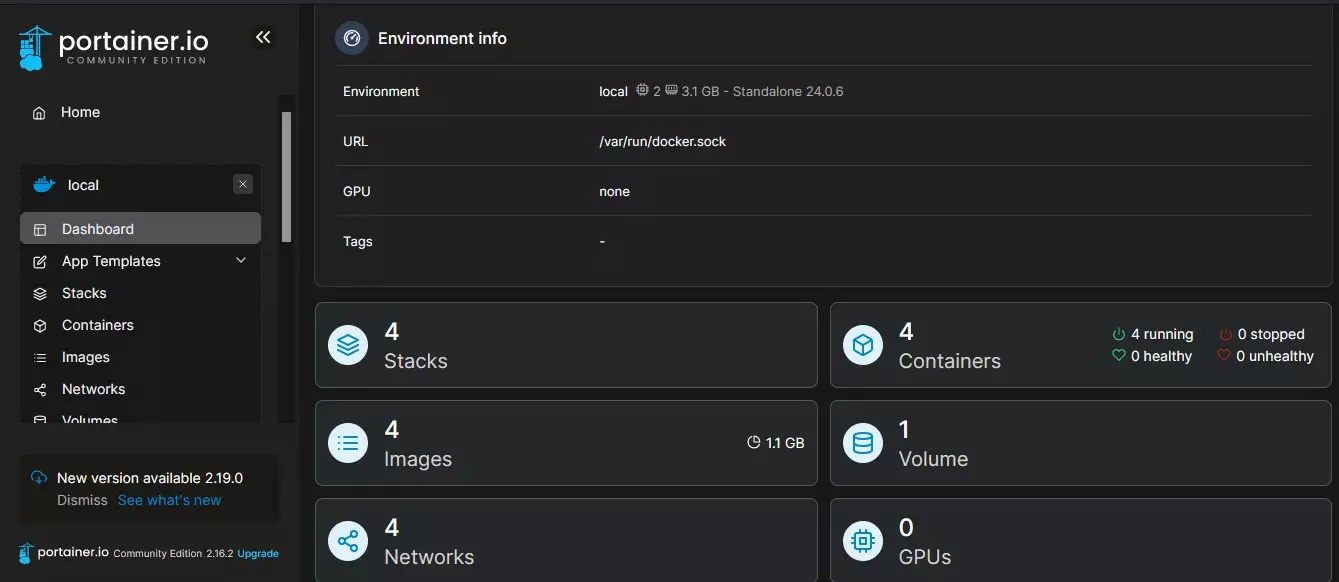Click the CPU icon in the Environment row

(x=642, y=90)
